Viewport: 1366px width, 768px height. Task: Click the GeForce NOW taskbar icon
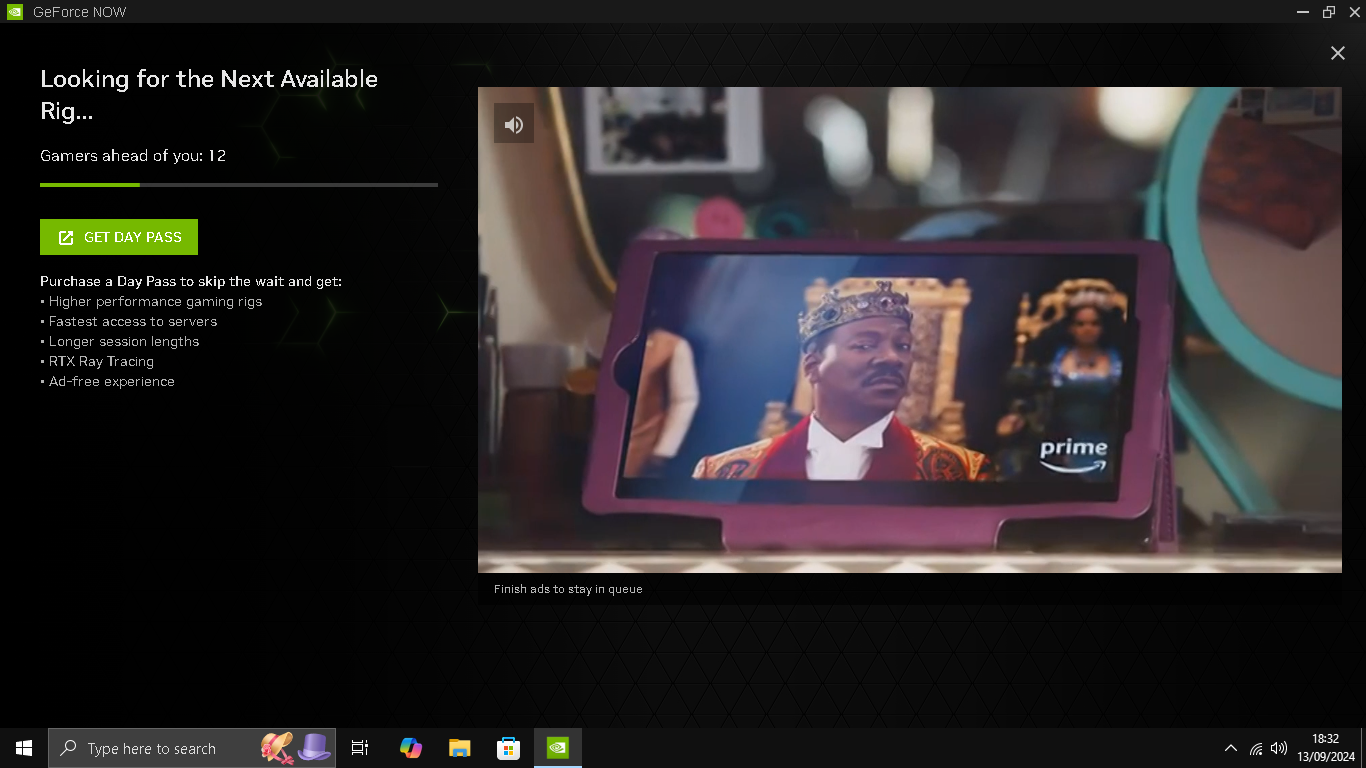(558, 748)
